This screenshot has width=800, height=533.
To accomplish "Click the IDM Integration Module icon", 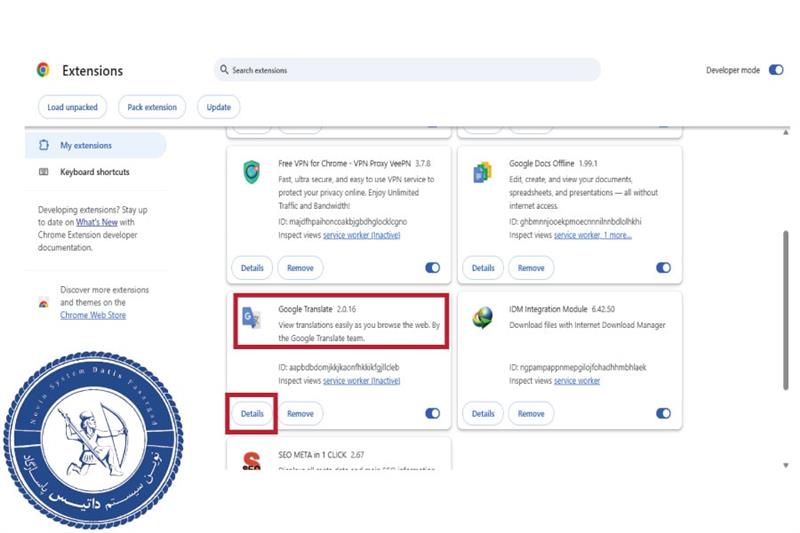I will (x=483, y=318).
